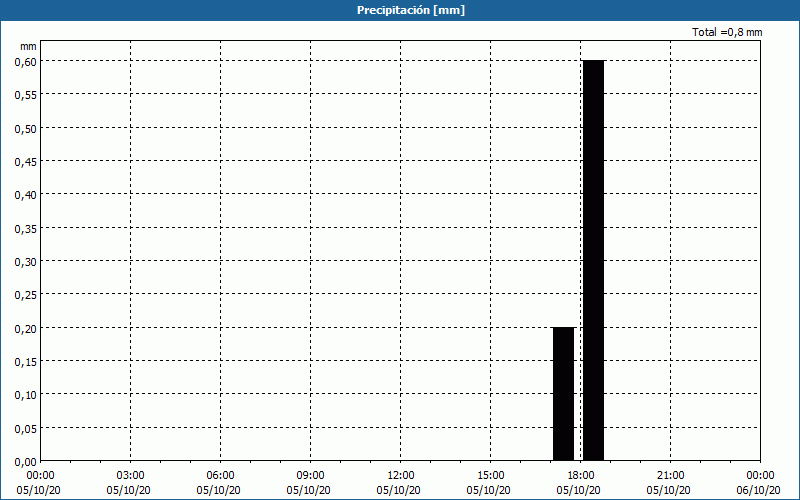Click the 0,30 y-axis value
This screenshot has height=500, width=800.
point(26,262)
